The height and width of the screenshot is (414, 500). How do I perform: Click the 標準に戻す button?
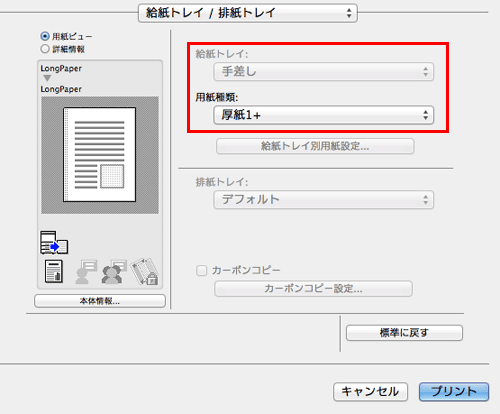pos(404,333)
